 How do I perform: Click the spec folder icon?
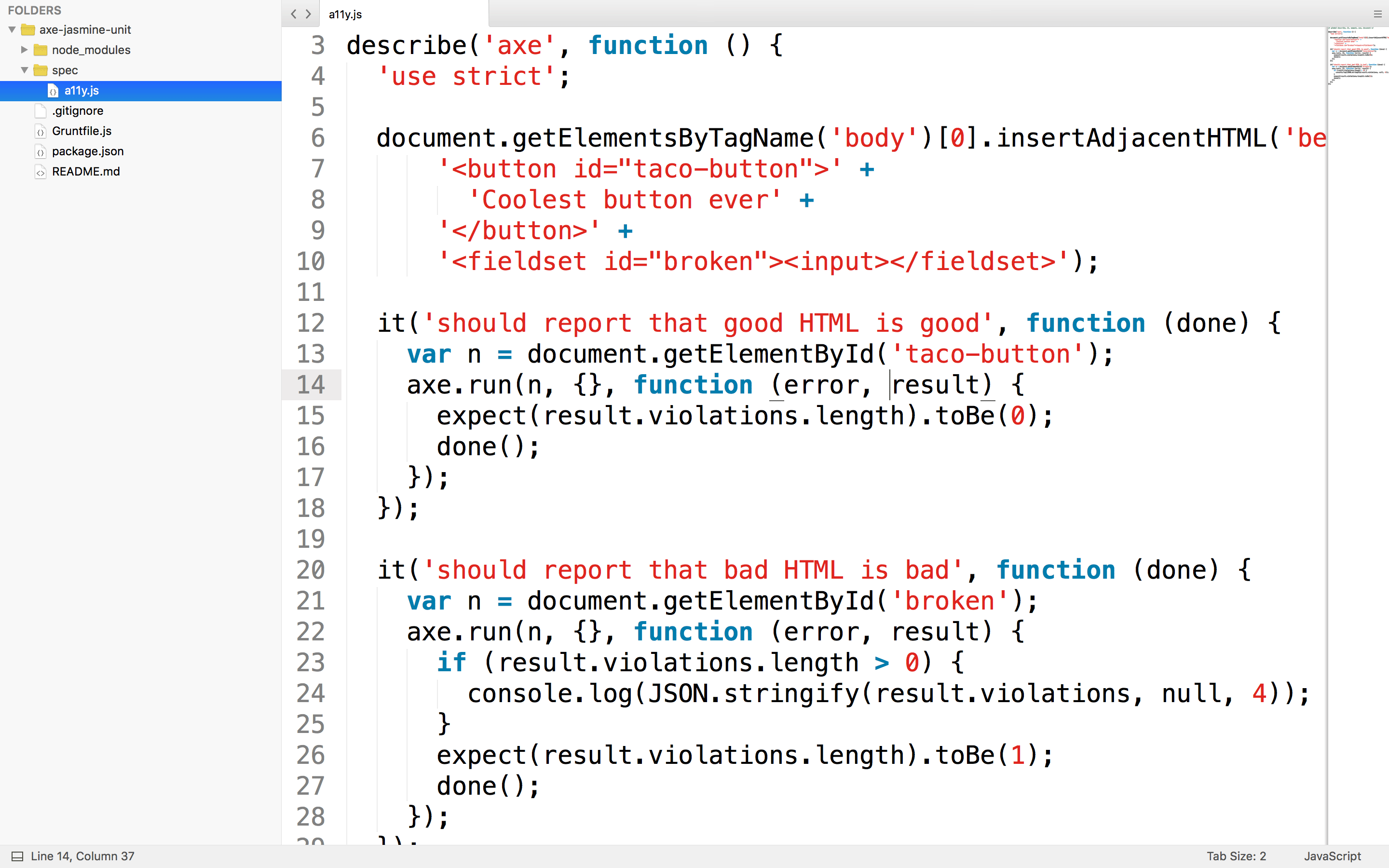[40, 70]
